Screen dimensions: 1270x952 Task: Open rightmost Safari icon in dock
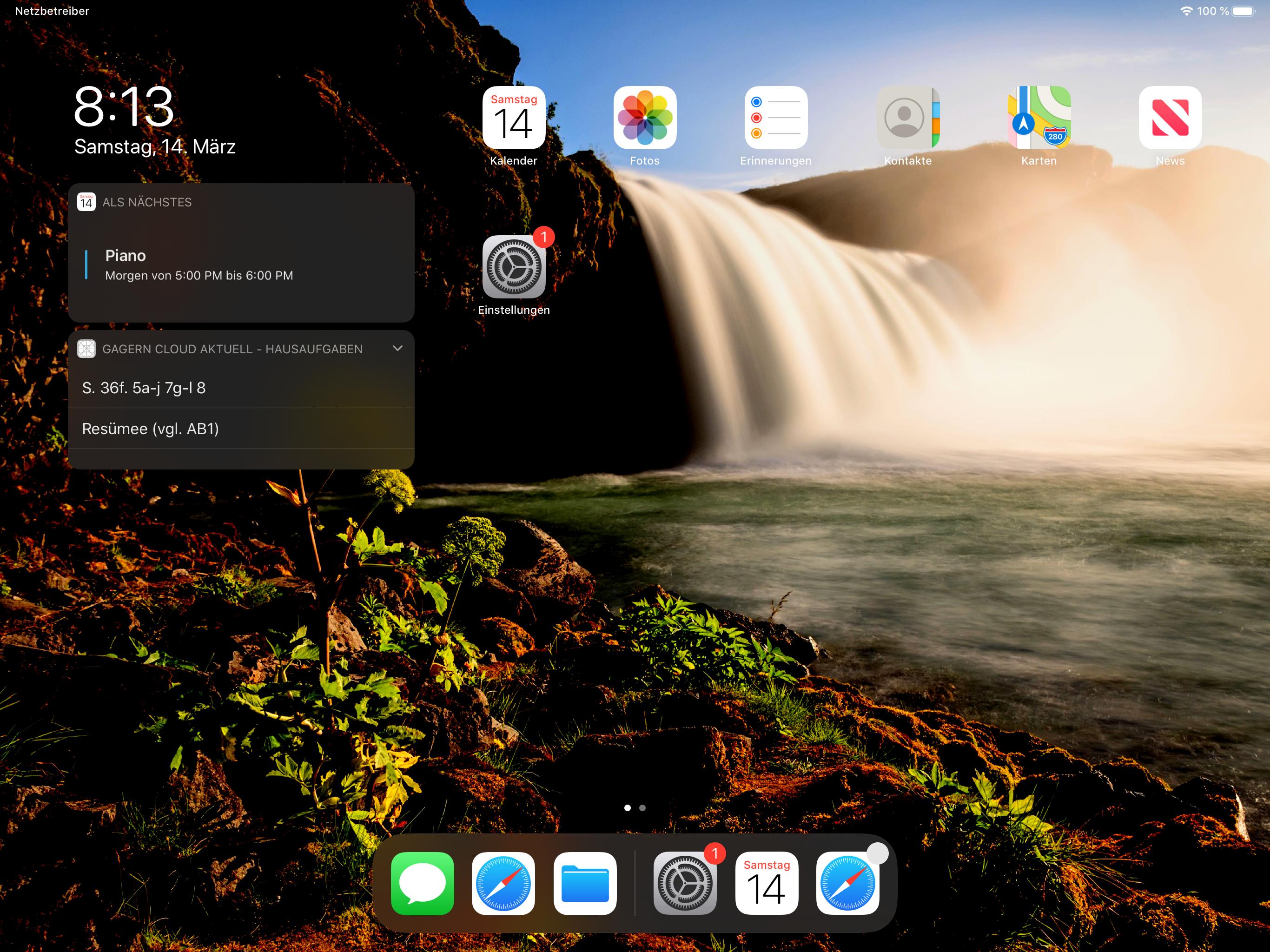(847, 883)
